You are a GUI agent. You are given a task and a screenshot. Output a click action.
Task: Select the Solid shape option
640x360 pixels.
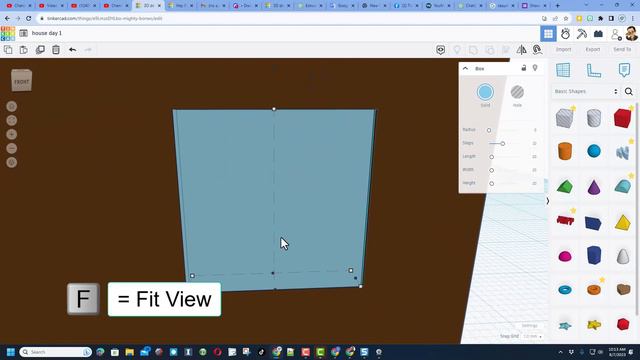pyautogui.click(x=485, y=92)
